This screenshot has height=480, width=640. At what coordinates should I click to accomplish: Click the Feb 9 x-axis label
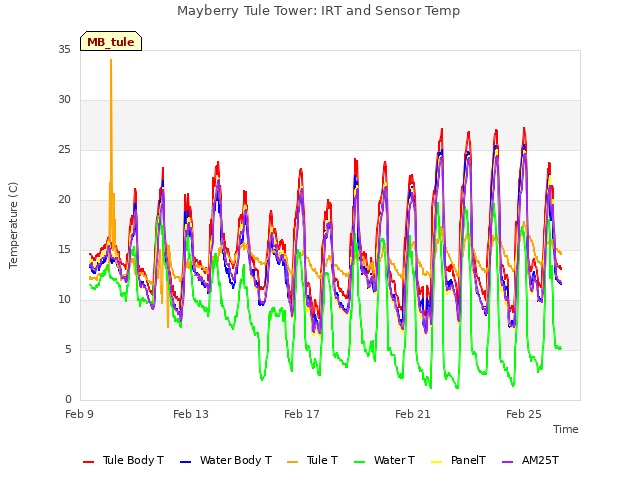coord(80,414)
